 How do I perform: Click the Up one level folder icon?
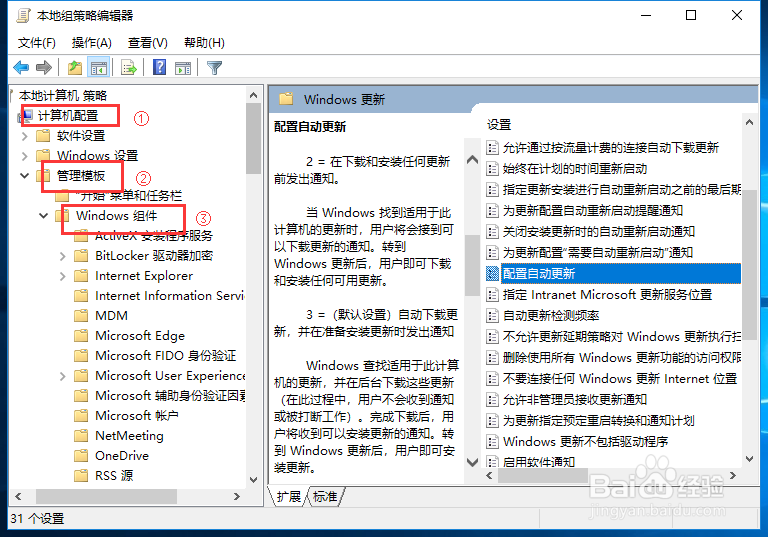(x=74, y=68)
